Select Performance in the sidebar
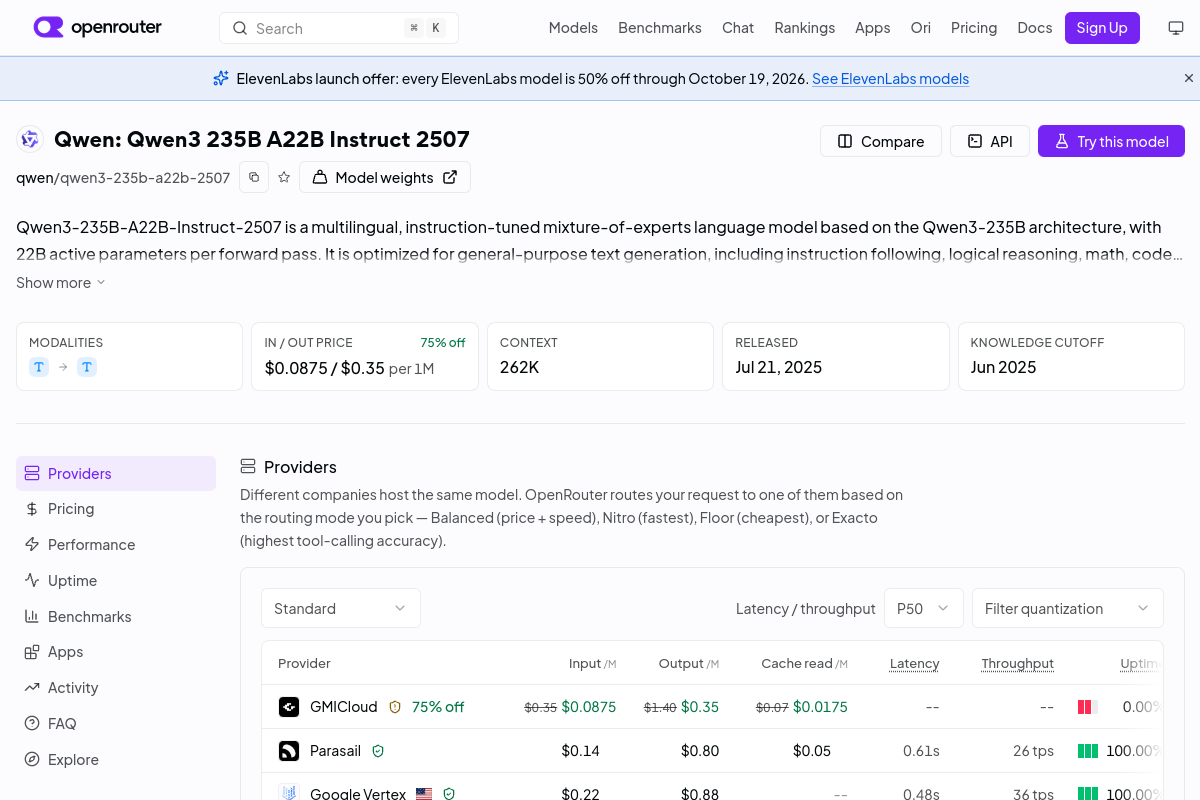 (x=116, y=545)
